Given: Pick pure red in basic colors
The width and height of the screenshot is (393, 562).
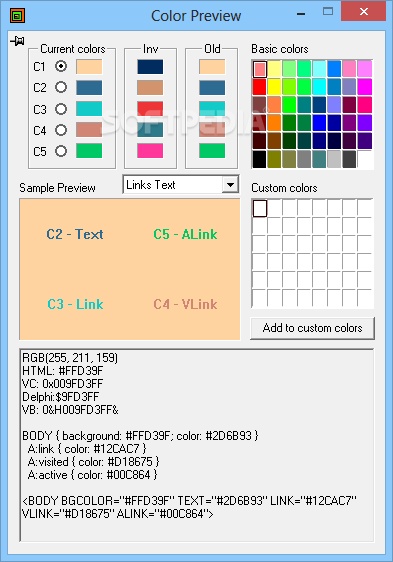Looking at the screenshot, I should tap(260, 87).
